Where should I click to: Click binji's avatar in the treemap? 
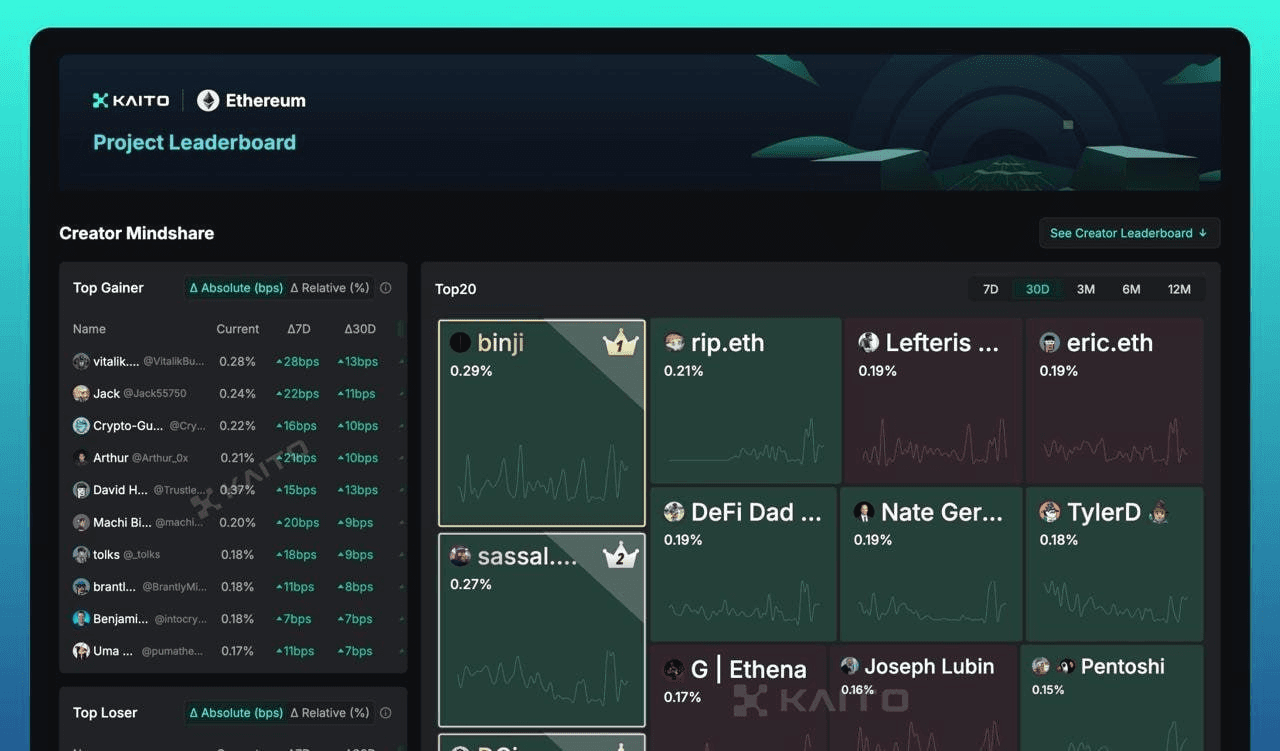(x=460, y=343)
